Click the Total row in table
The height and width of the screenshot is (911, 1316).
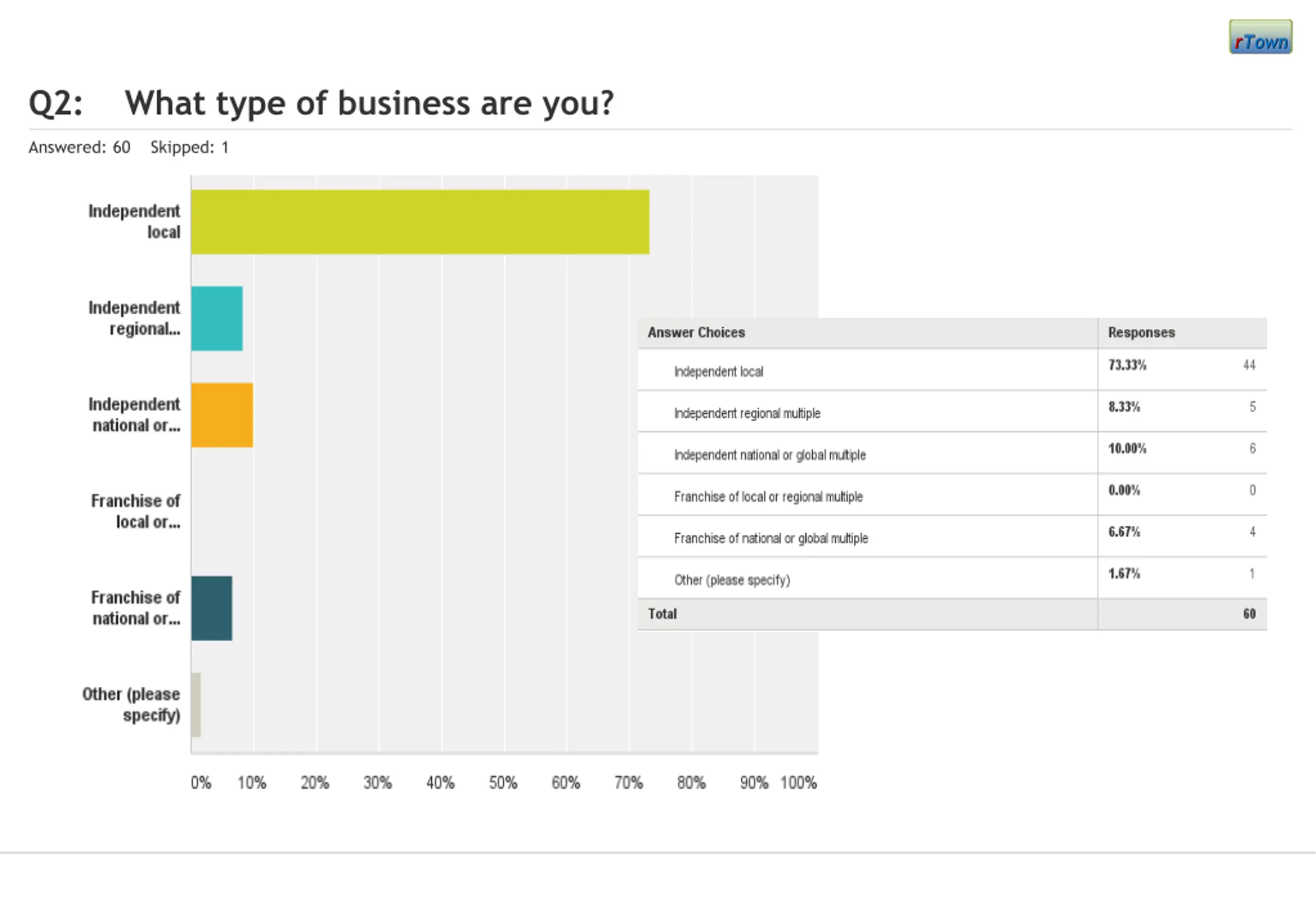(x=663, y=614)
